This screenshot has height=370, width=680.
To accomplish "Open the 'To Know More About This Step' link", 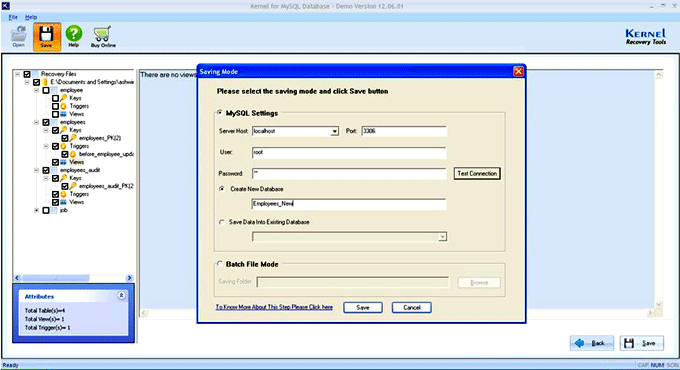I will (274, 307).
